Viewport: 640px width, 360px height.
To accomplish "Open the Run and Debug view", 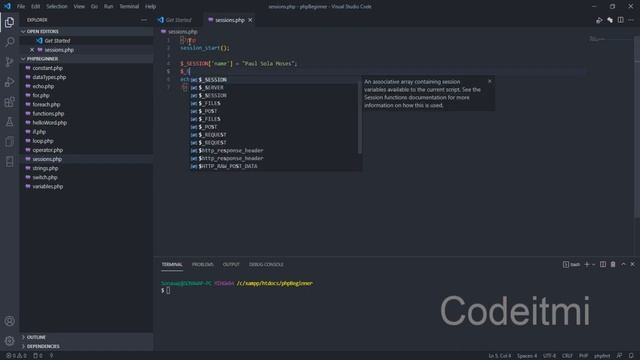I will 9,82.
